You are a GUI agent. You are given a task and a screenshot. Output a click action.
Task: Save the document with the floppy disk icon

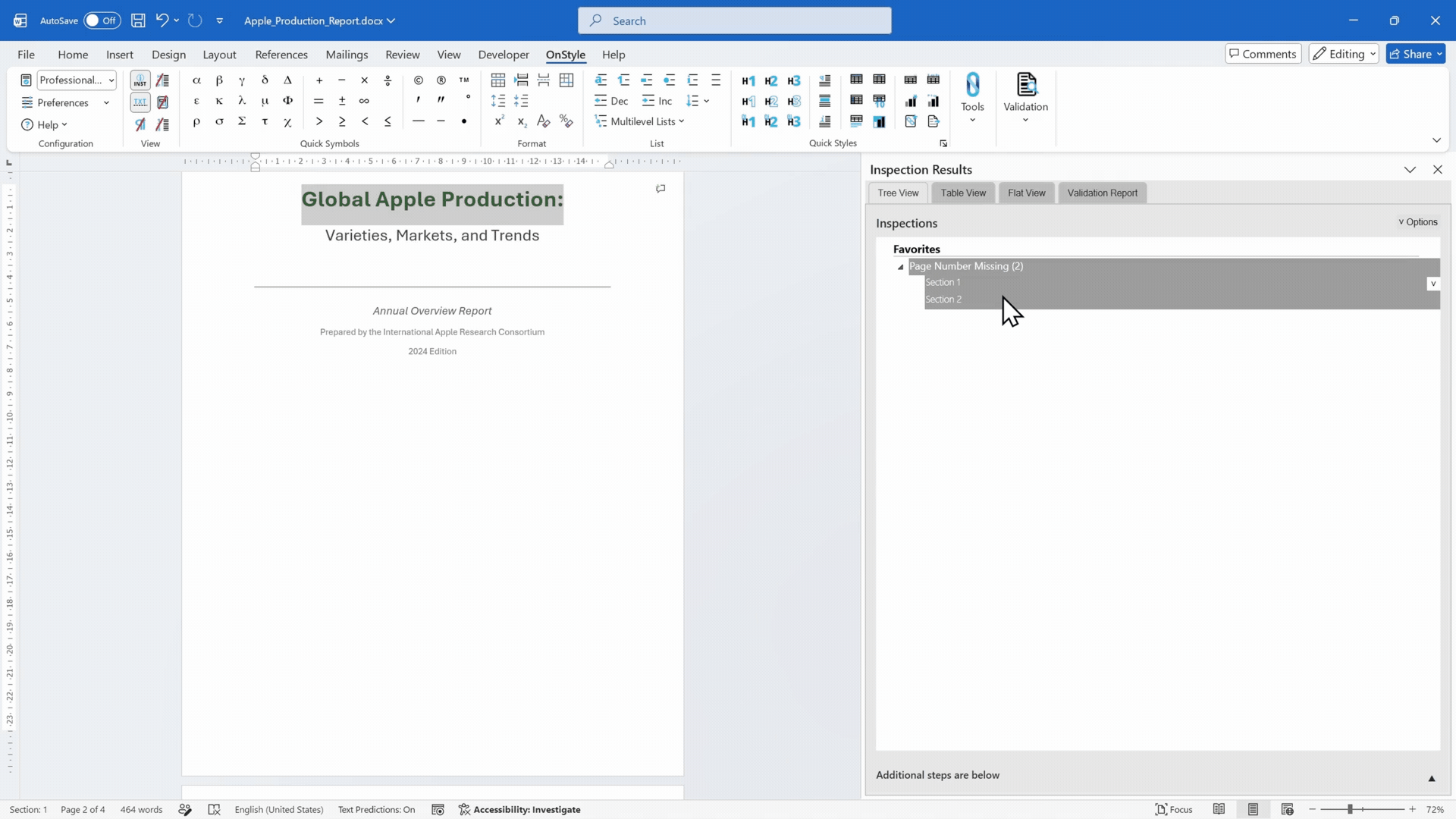[x=138, y=20]
